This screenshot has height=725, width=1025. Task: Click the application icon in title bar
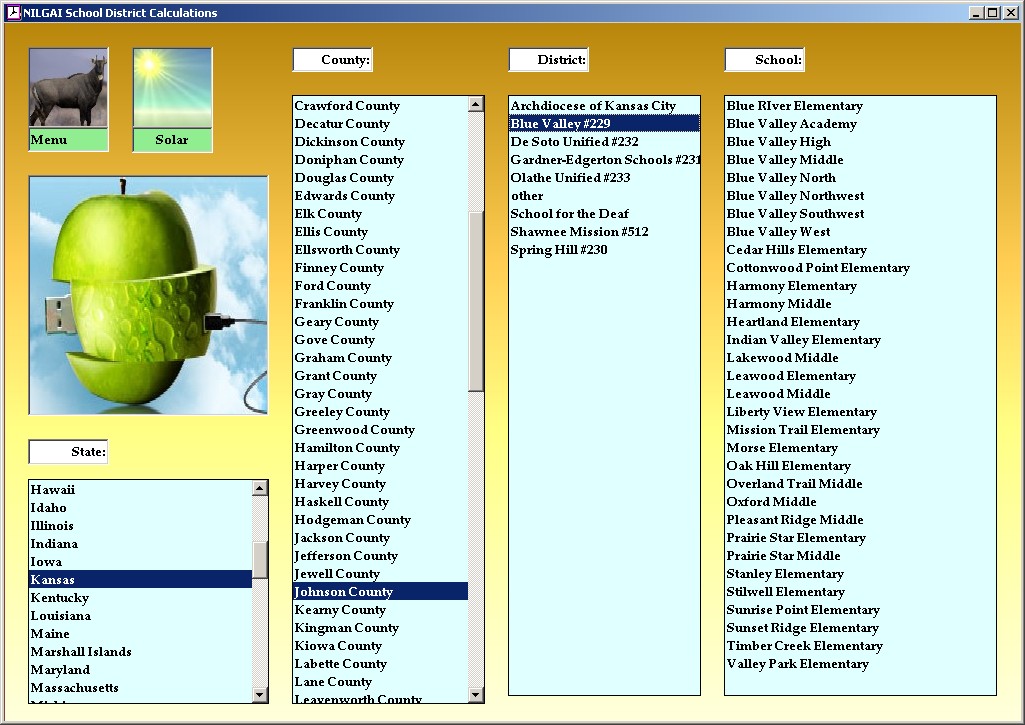(x=13, y=13)
